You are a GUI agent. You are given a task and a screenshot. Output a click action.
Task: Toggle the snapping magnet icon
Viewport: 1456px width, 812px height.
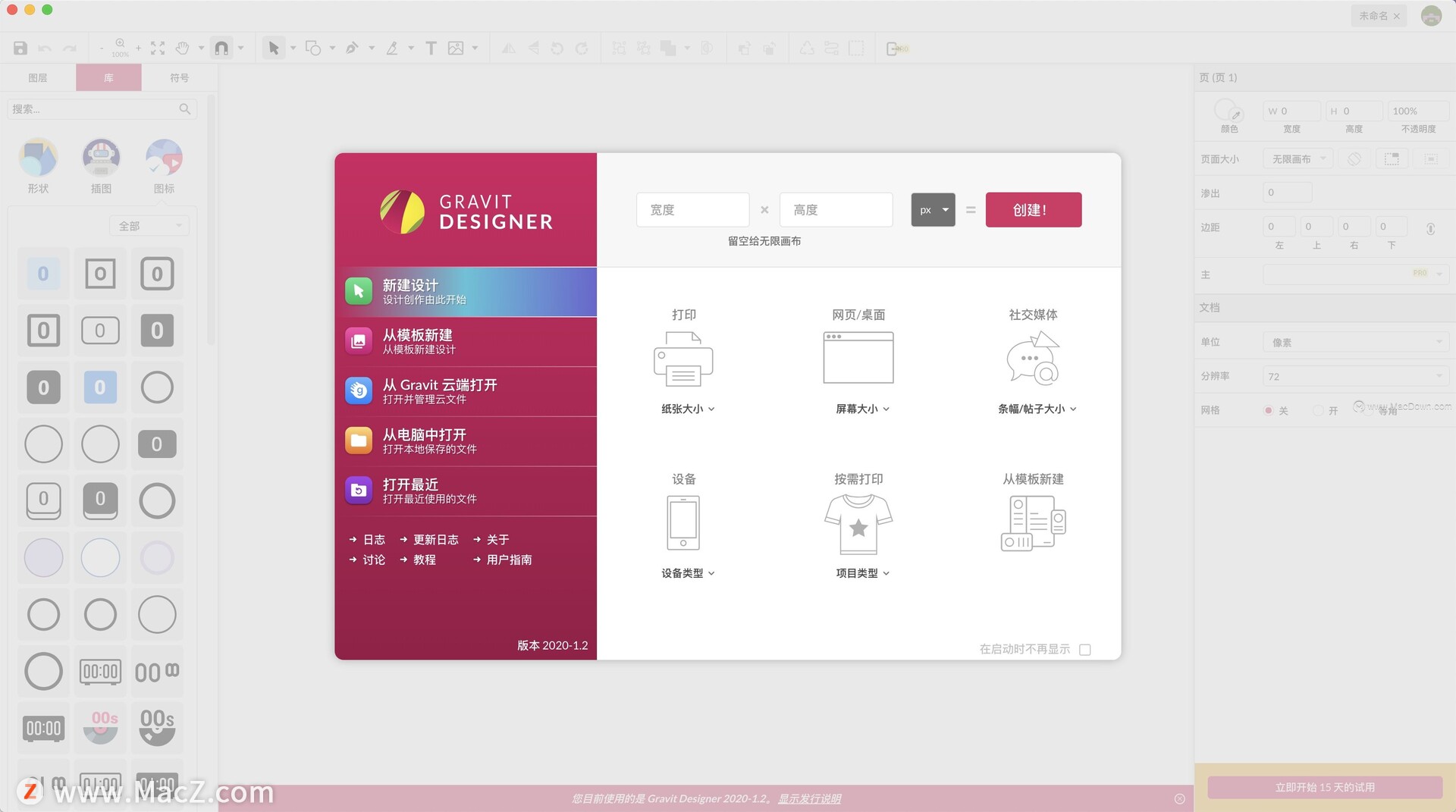coord(221,49)
